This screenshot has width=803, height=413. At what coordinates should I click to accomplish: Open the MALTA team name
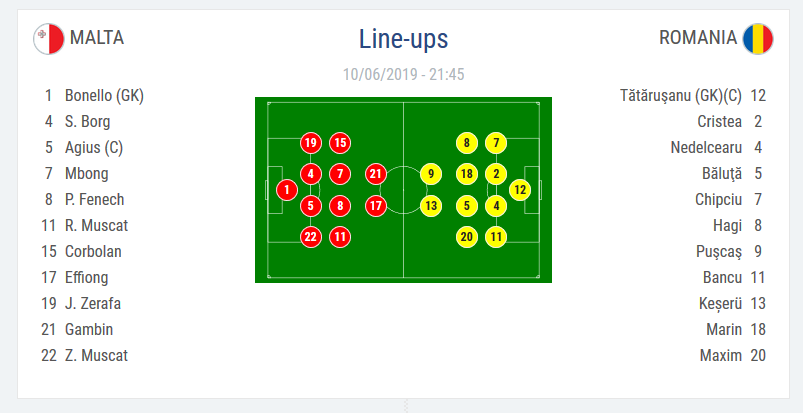pyautogui.click(x=97, y=39)
